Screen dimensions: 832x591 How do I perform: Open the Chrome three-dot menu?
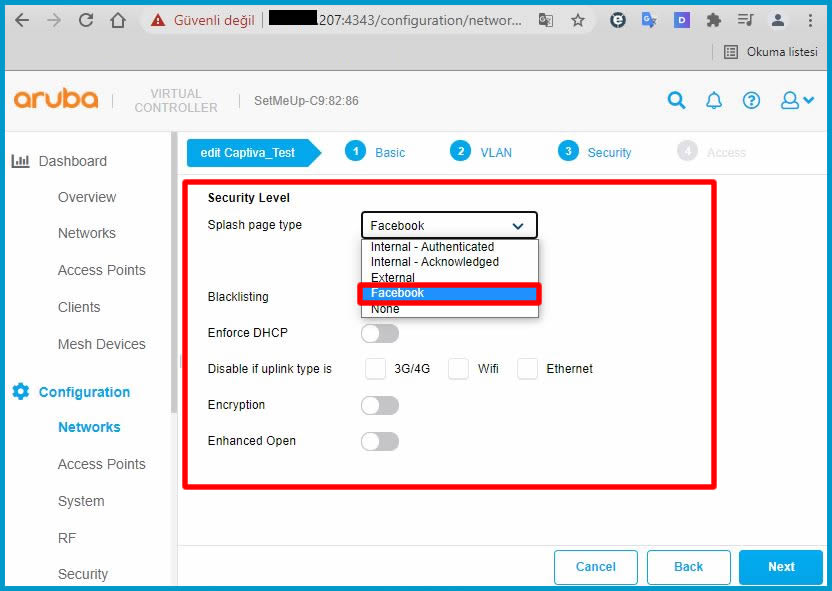[x=810, y=20]
